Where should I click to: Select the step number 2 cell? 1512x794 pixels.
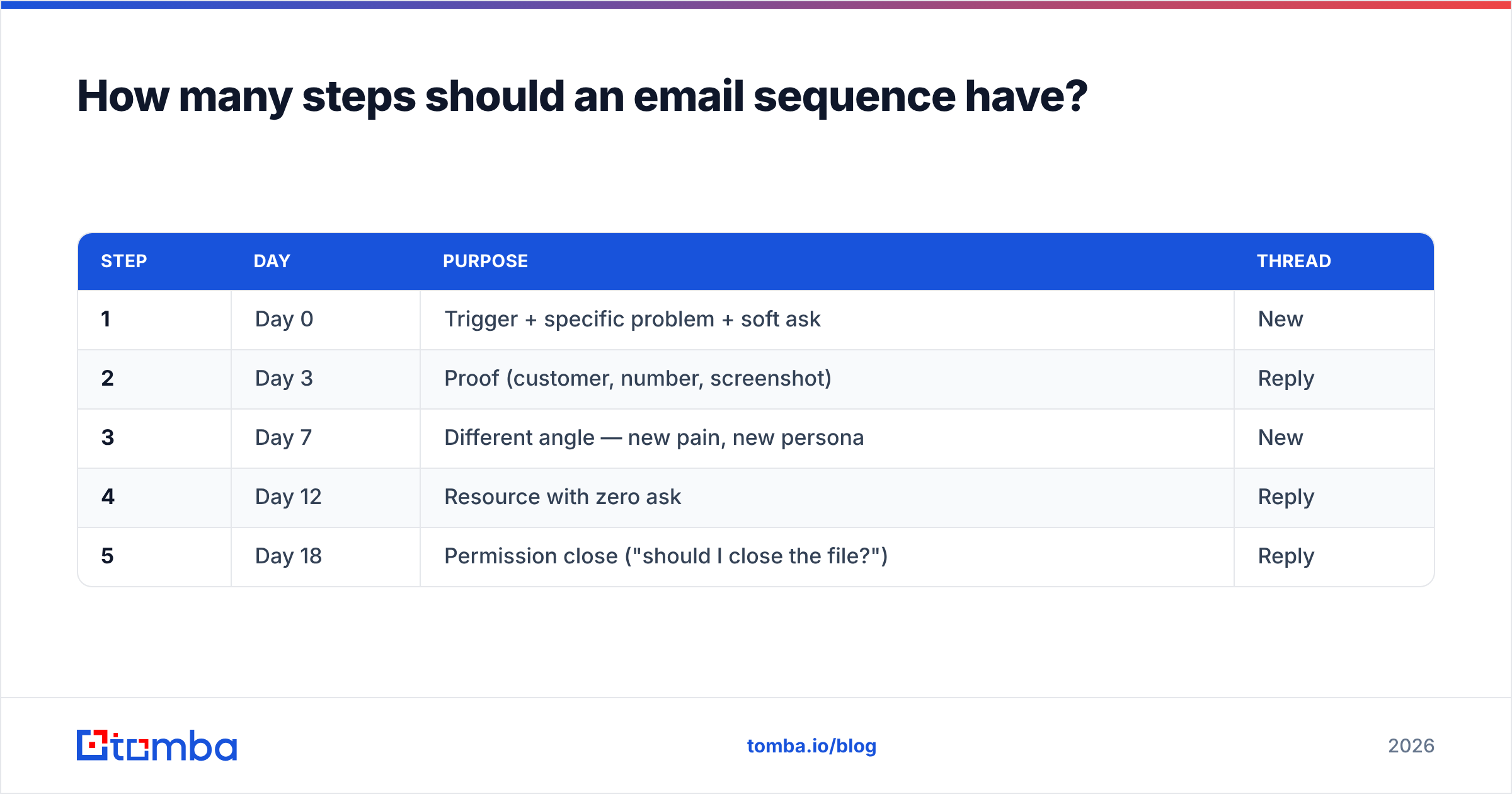(154, 379)
